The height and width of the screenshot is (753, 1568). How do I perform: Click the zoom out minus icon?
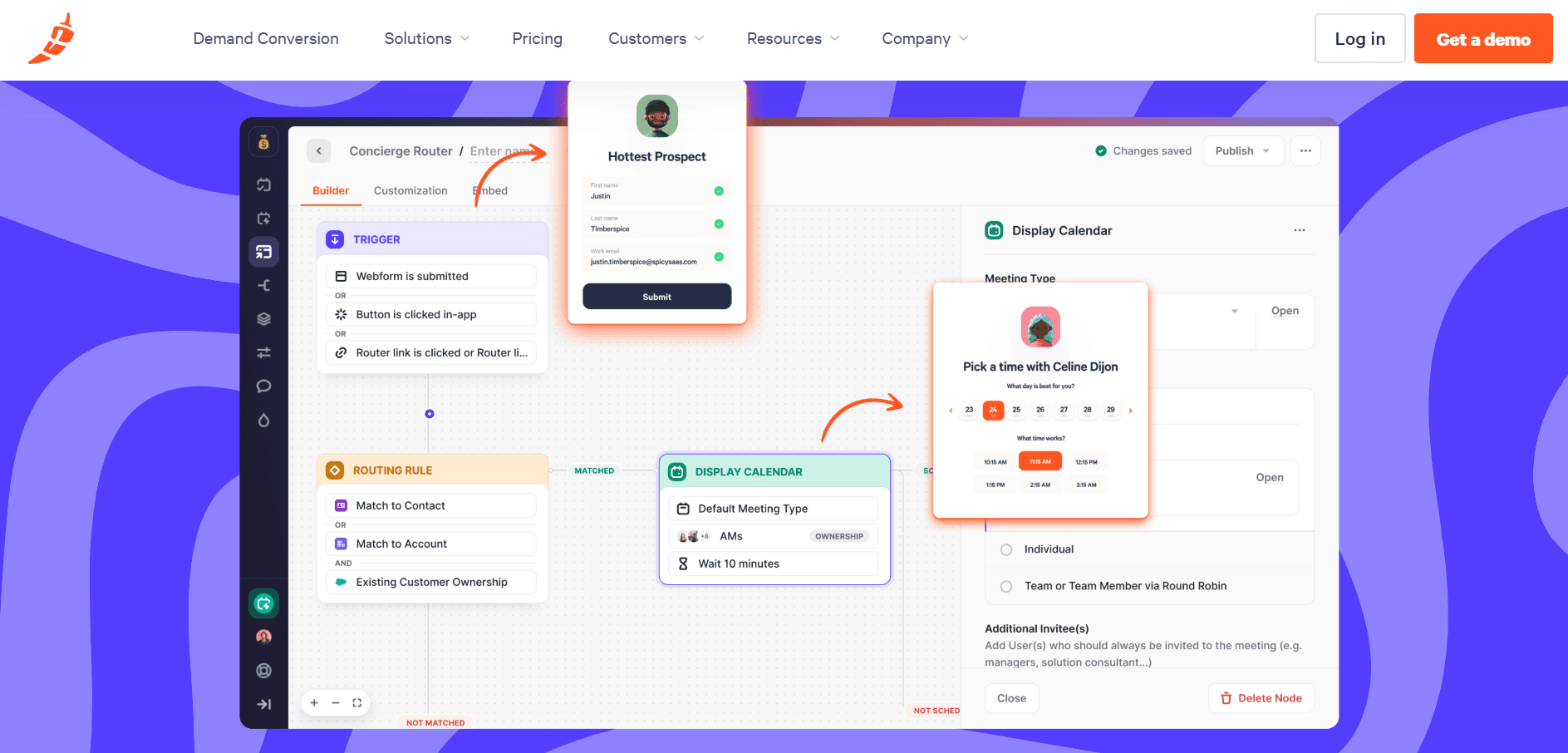coord(336,703)
